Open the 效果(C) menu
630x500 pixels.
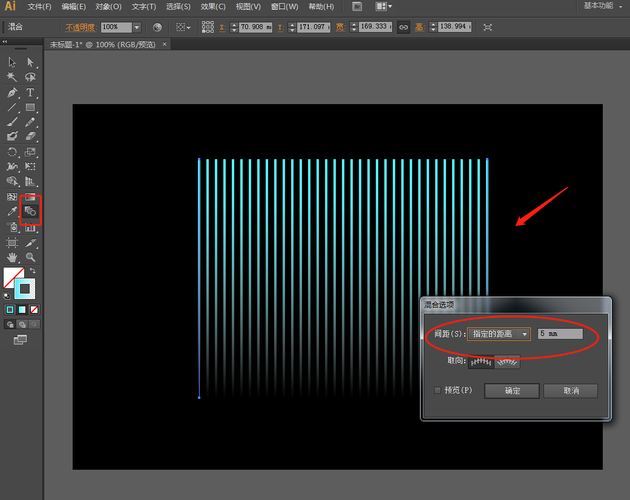(x=213, y=7)
